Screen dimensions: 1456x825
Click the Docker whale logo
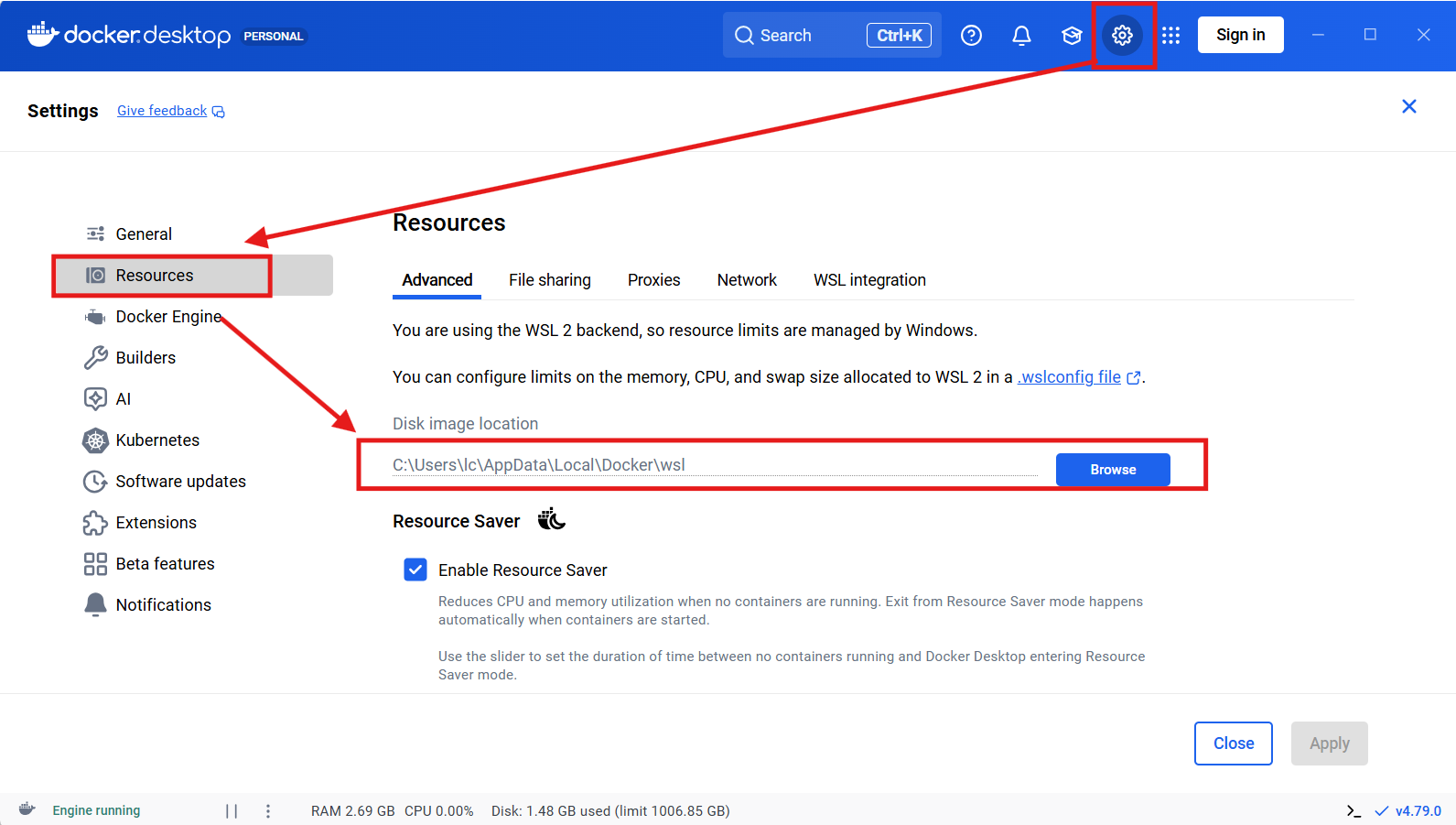coord(42,34)
